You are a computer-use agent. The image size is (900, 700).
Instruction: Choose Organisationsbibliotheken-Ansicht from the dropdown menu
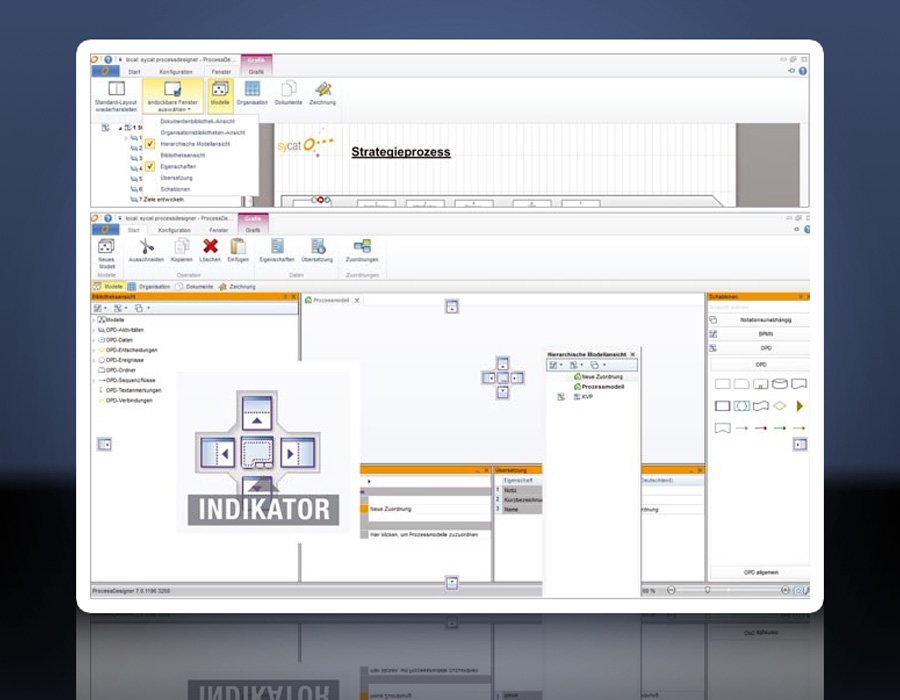tap(203, 133)
